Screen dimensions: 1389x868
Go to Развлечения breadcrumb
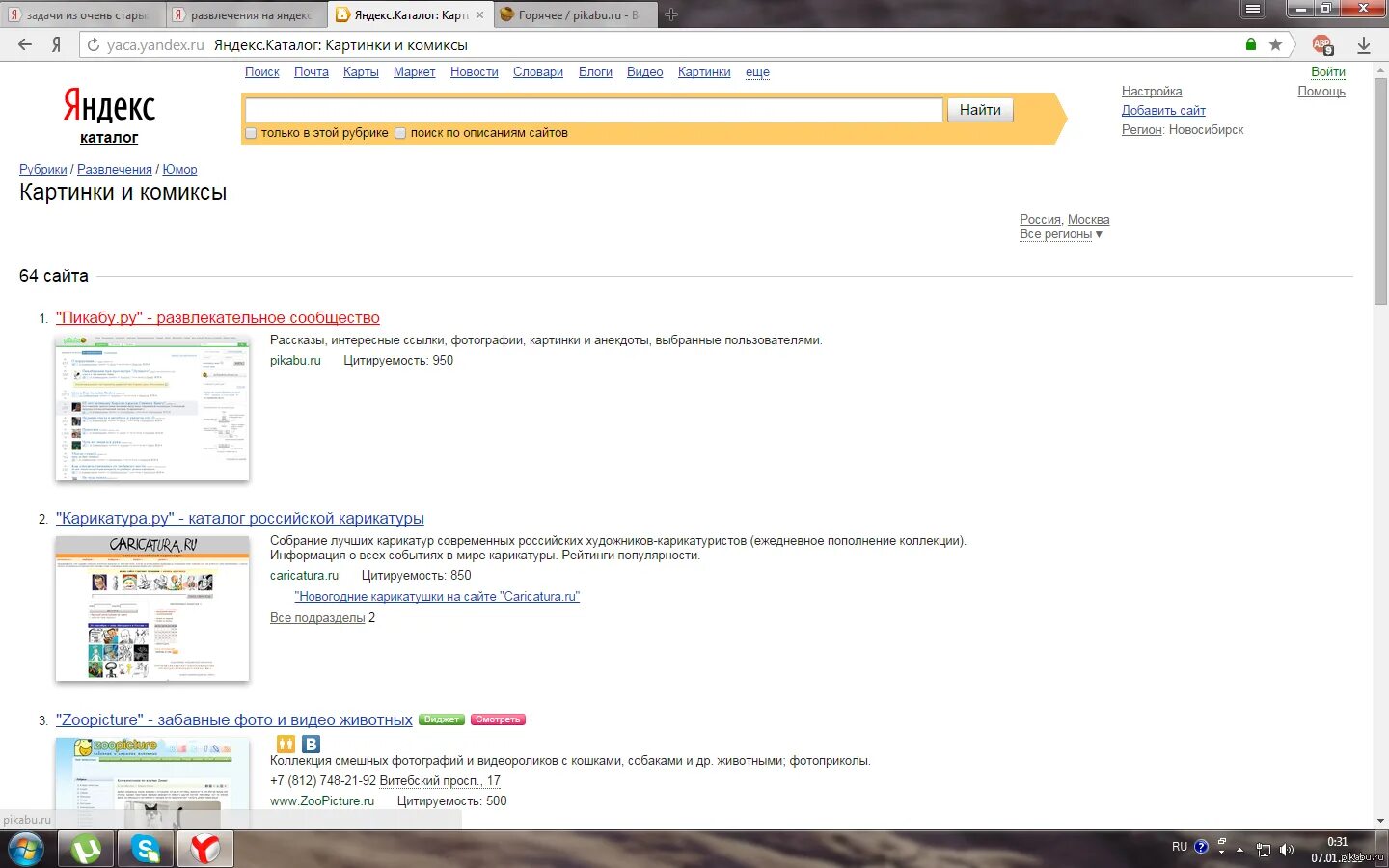115,170
